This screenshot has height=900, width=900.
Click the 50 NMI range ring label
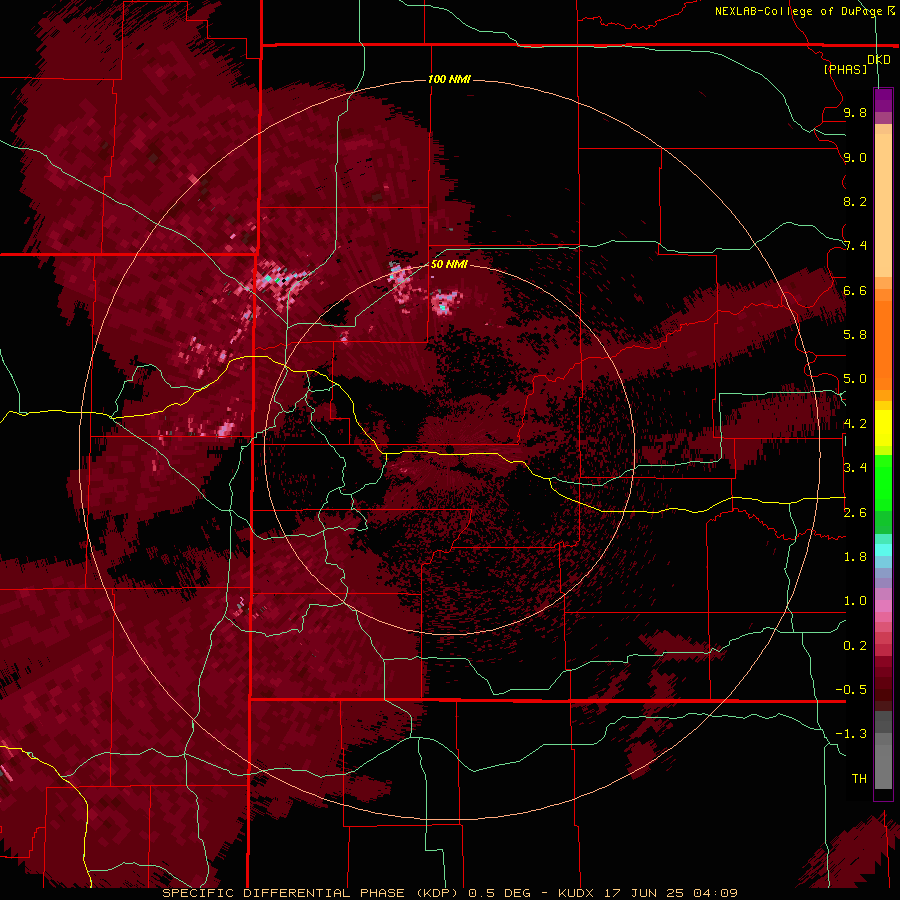coord(449,264)
